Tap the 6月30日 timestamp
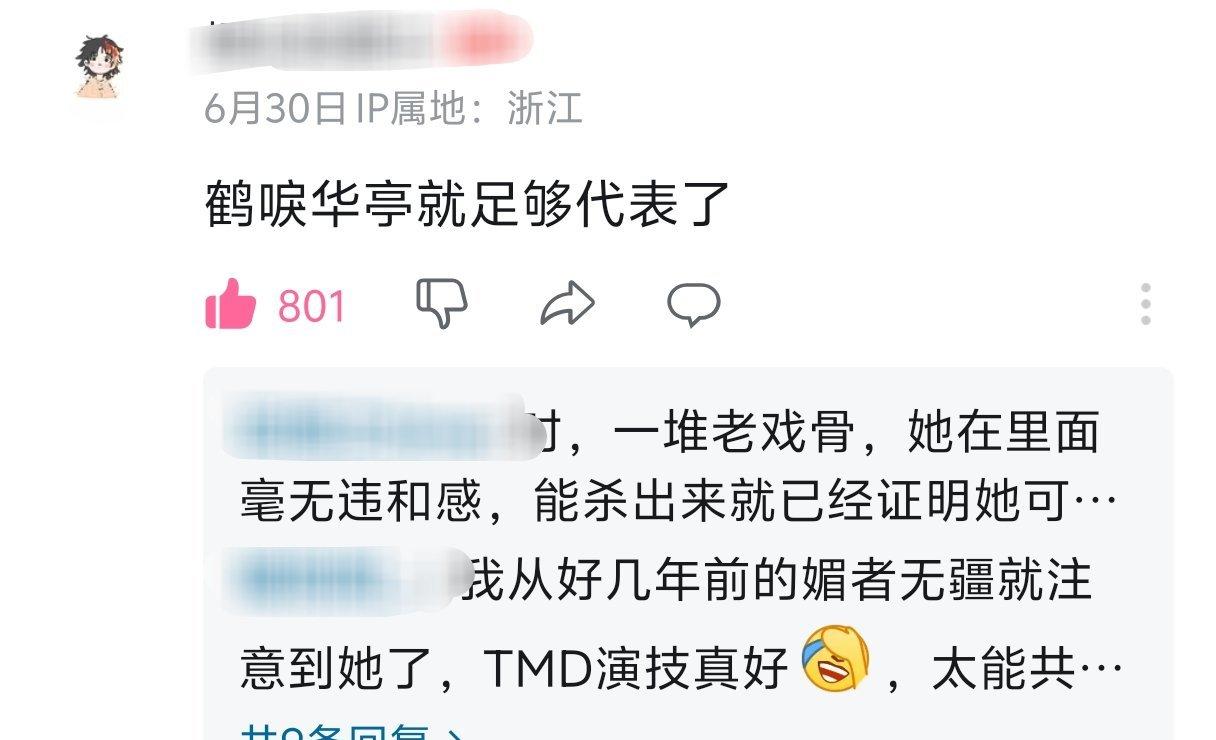 coord(276,108)
